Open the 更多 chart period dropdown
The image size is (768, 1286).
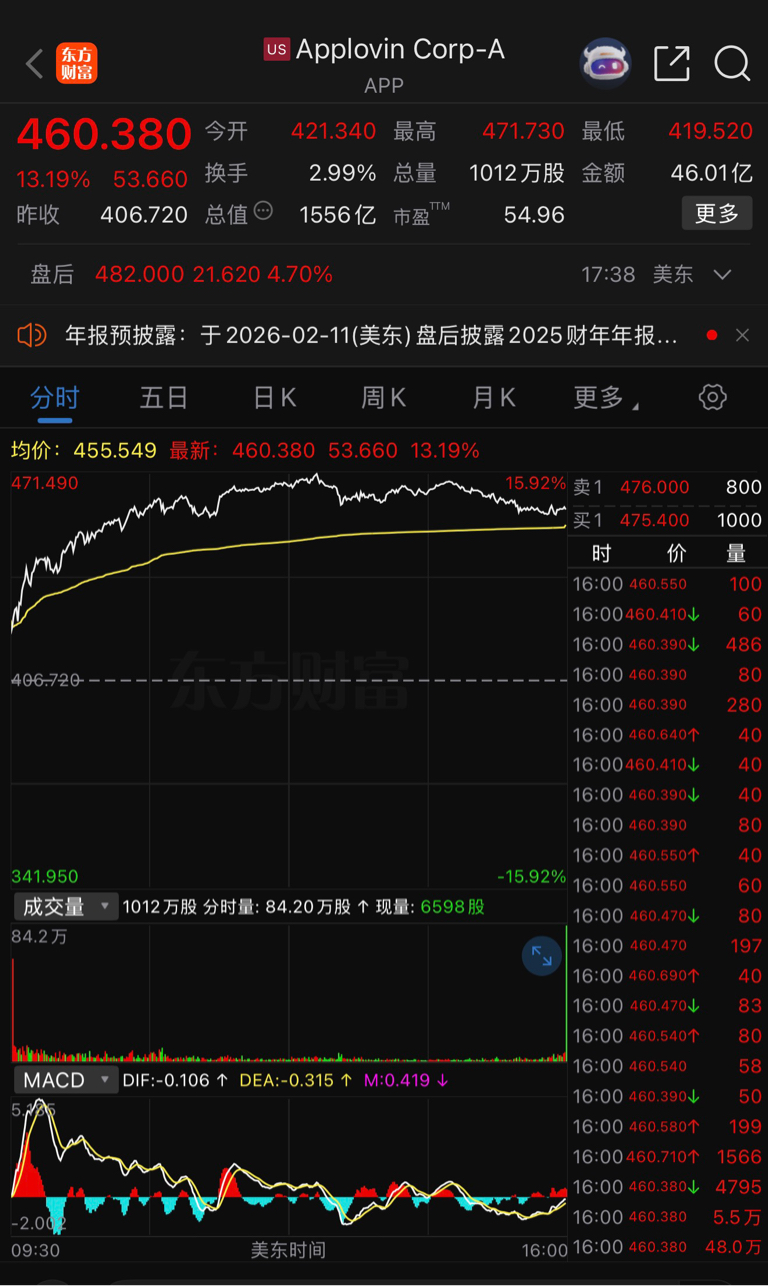pos(605,398)
